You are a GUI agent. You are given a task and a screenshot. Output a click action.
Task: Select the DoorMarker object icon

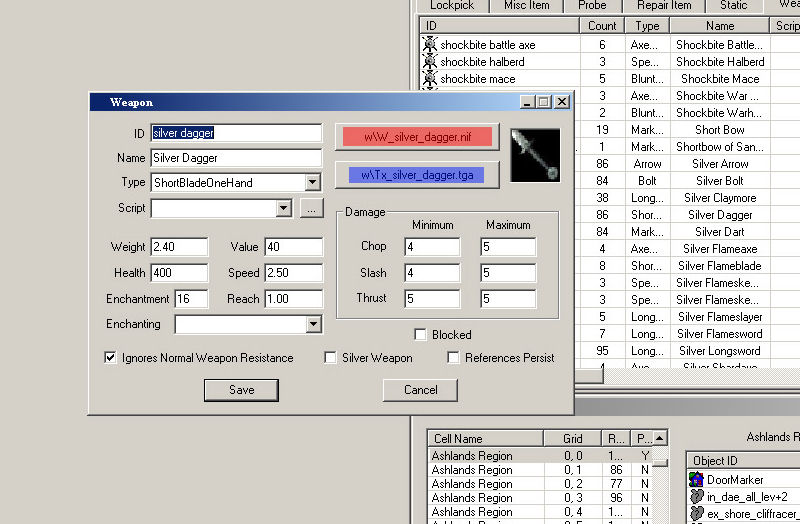click(698, 480)
